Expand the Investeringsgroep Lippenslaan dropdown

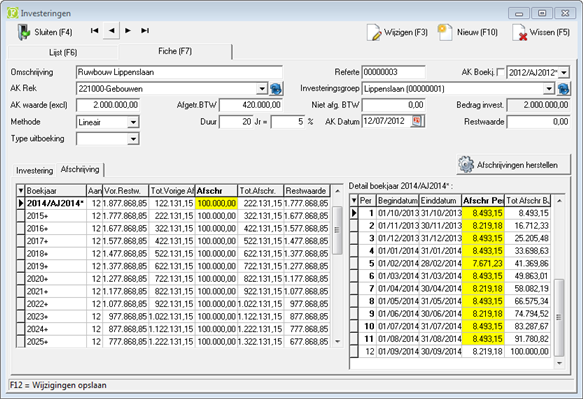(549, 89)
